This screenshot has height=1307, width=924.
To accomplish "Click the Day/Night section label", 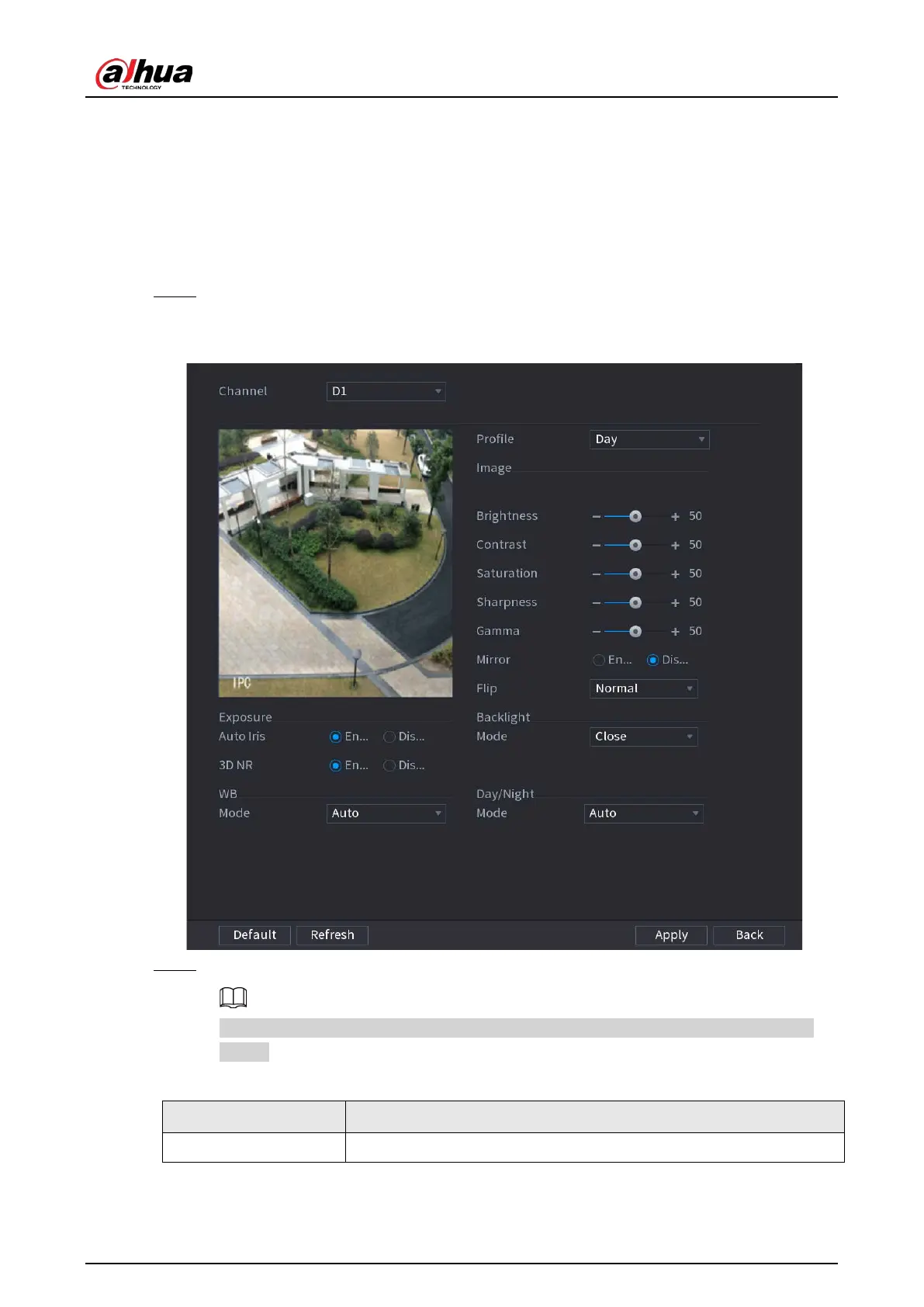I will click(x=505, y=794).
